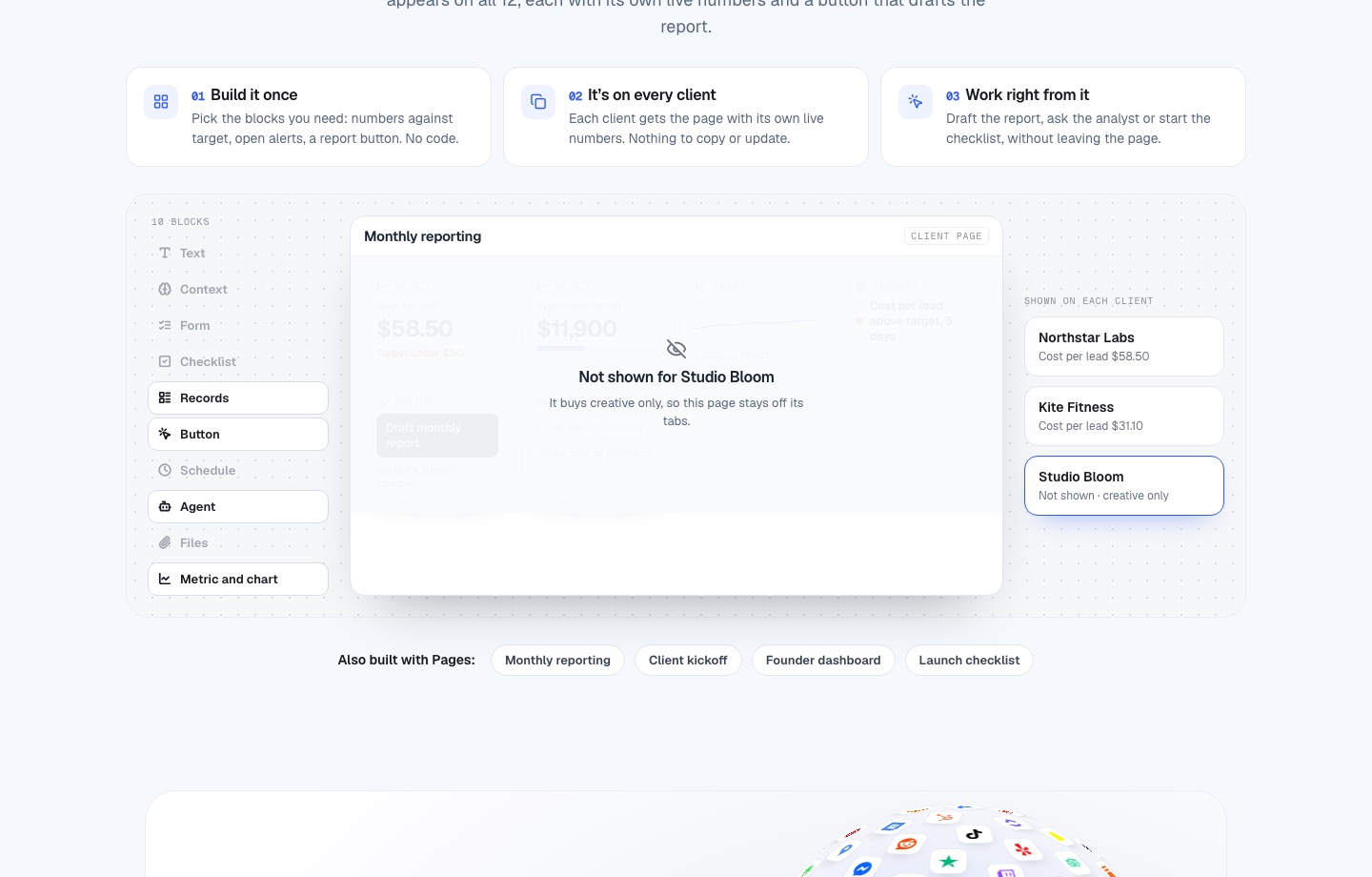This screenshot has height=877, width=1372.
Task: Click the Metric and chart graph icon
Action: click(165, 579)
